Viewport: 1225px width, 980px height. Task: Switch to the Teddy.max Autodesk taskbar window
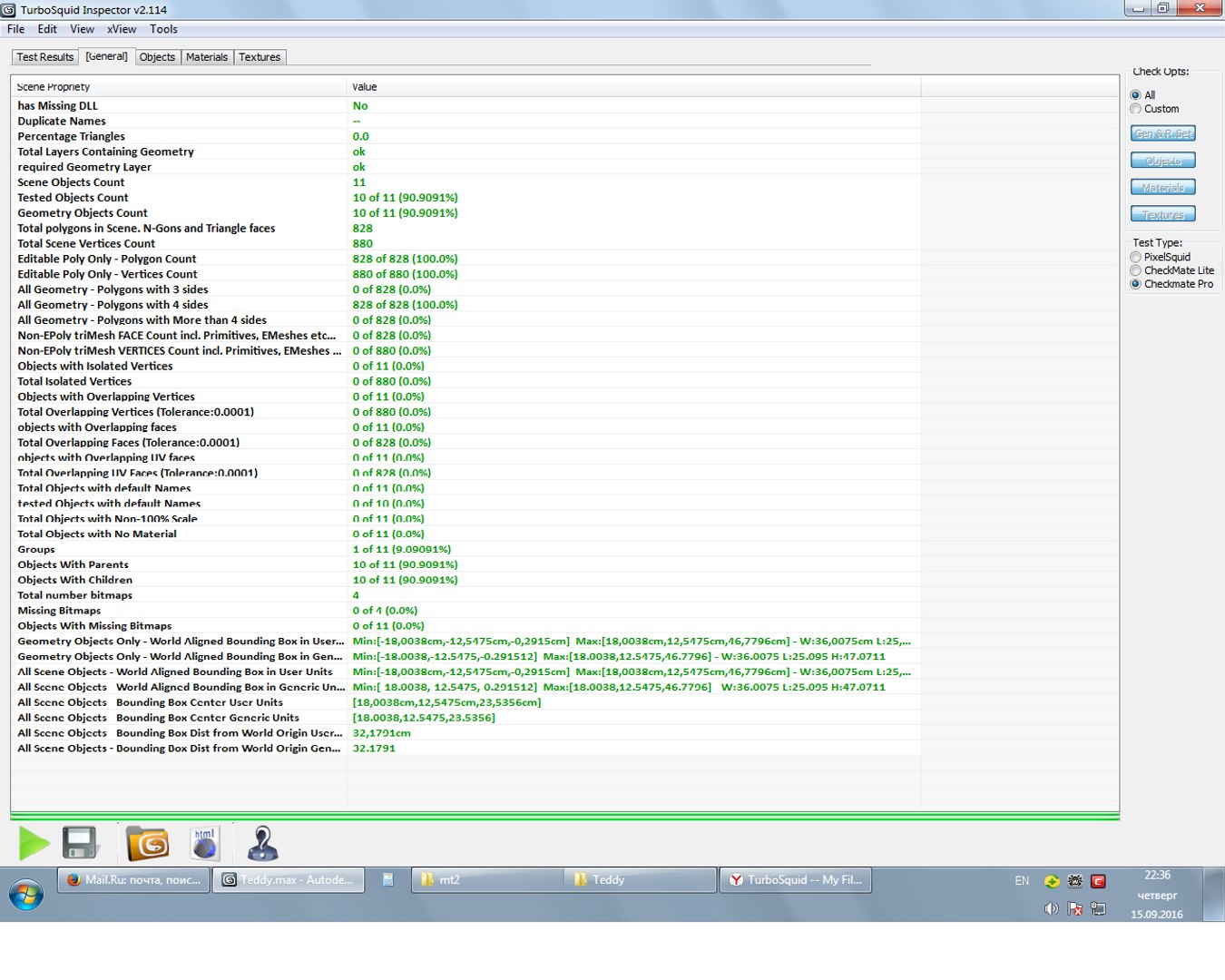tap(289, 880)
